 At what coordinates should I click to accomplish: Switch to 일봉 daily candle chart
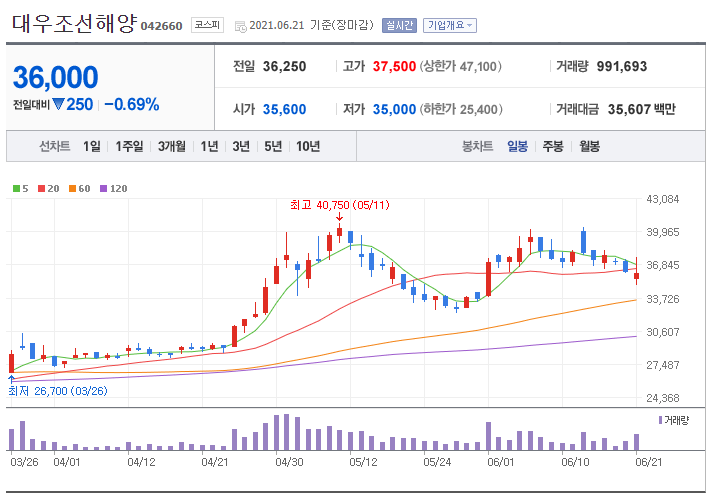tap(517, 146)
